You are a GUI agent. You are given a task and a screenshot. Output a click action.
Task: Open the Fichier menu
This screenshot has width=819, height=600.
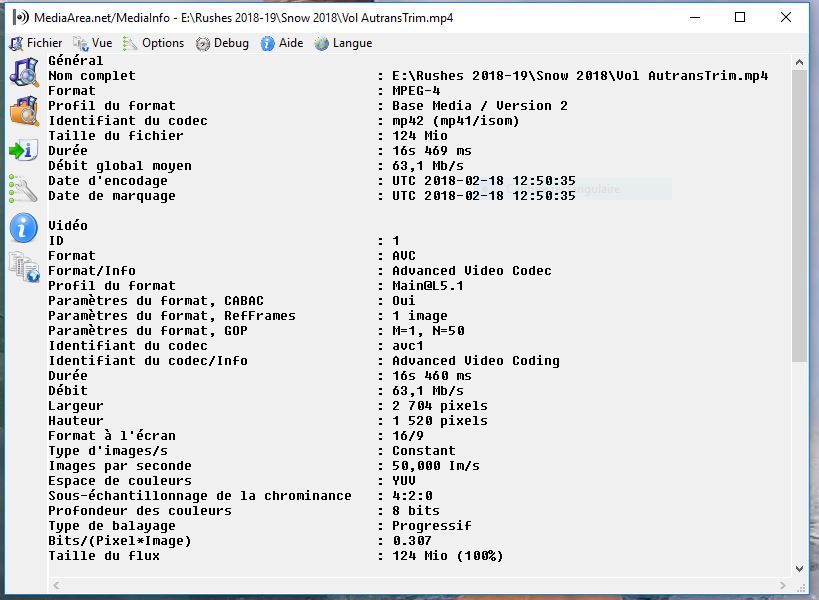[x=36, y=43]
